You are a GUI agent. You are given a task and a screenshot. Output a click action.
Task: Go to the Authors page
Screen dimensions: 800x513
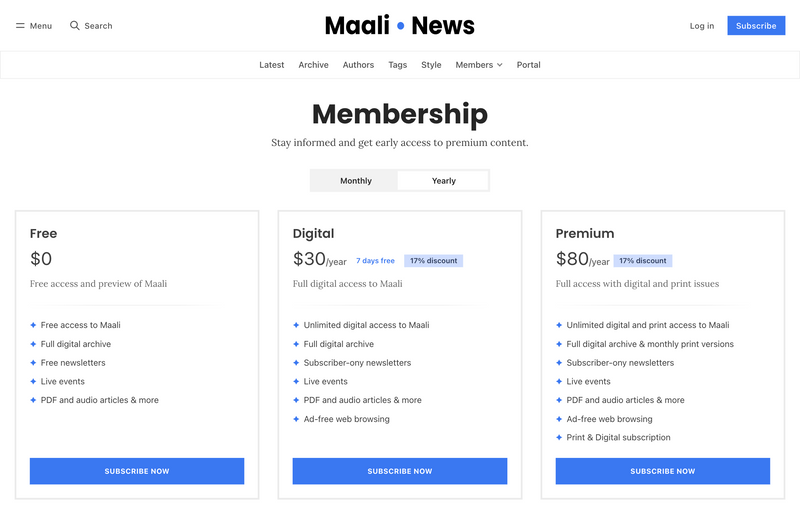(x=358, y=65)
